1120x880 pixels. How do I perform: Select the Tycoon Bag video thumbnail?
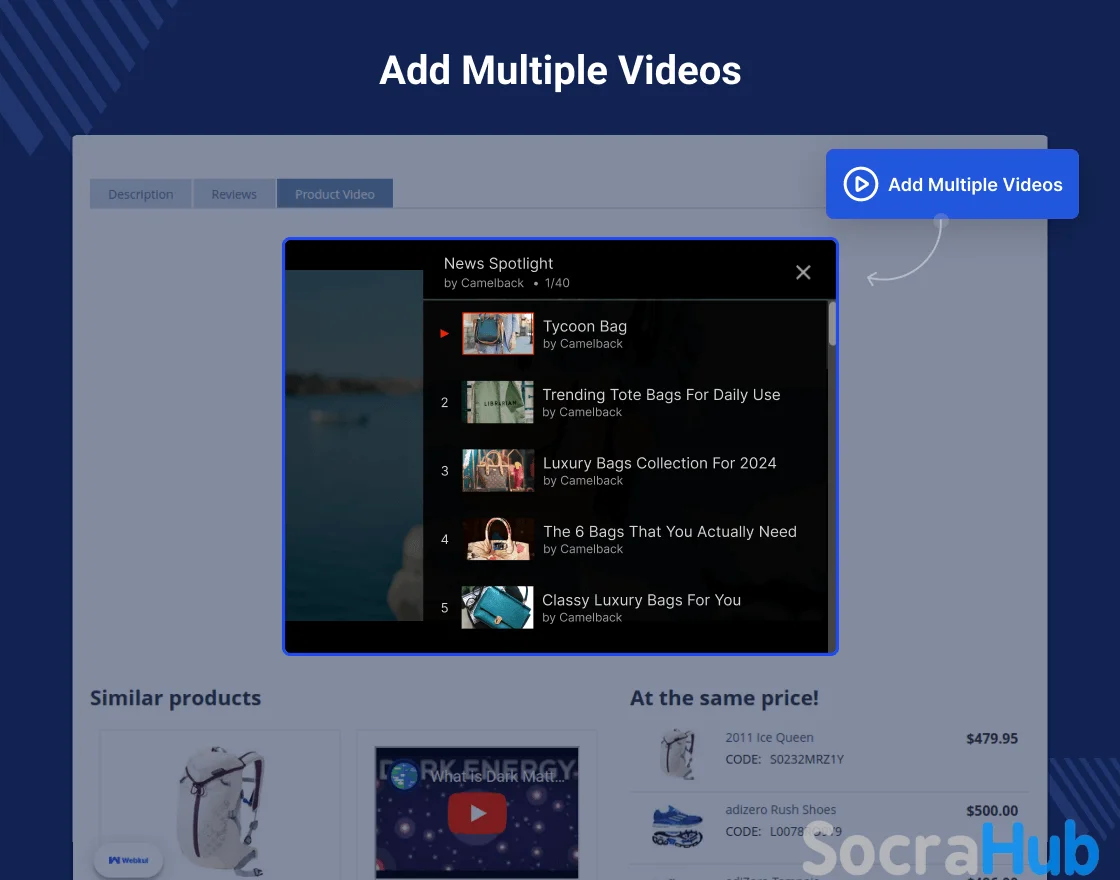pyautogui.click(x=498, y=334)
